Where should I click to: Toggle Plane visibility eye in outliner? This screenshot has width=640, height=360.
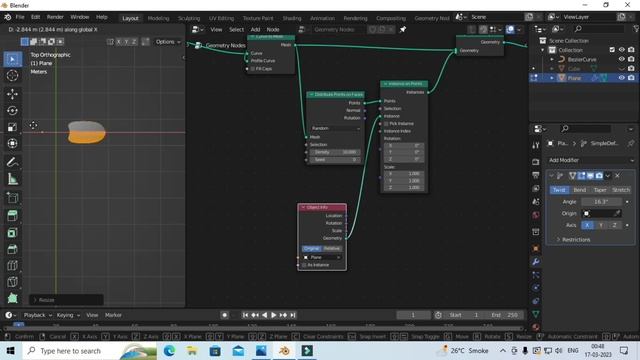pyautogui.click(x=621, y=78)
